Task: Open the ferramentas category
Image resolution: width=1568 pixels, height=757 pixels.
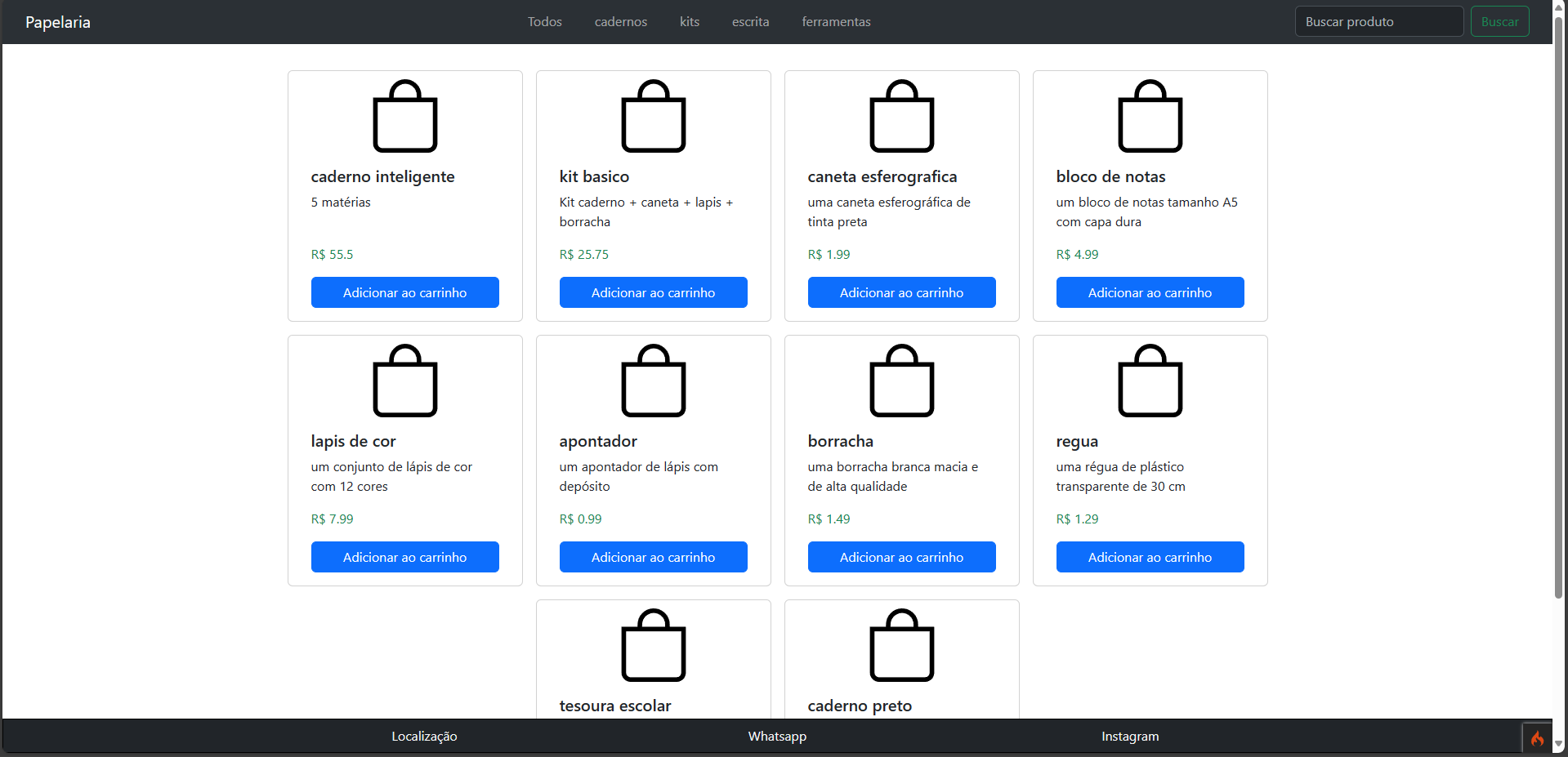Action: [835, 21]
